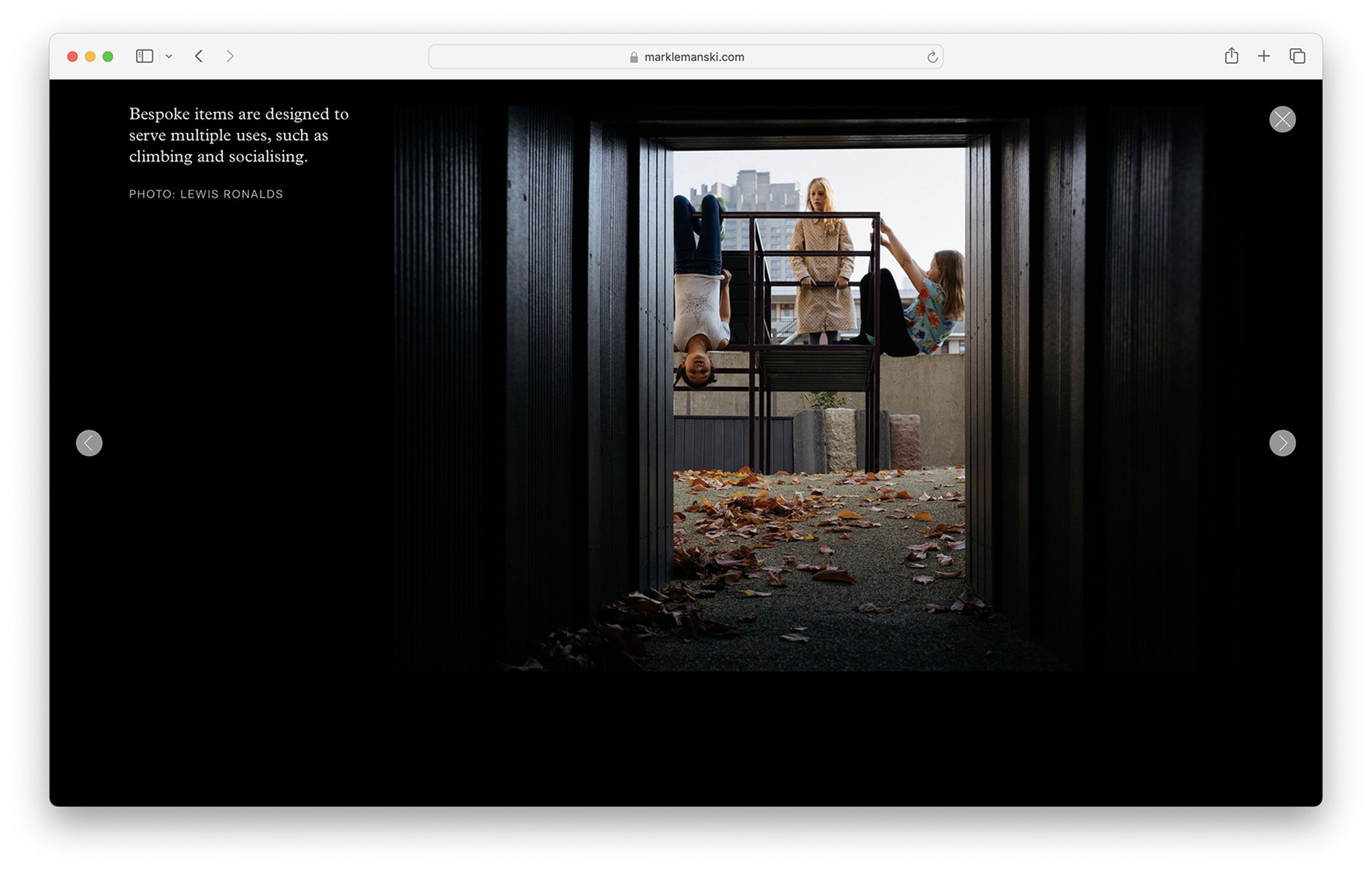Reload the marklemanski.com page
The width and height of the screenshot is (1372, 872).
pyautogui.click(x=932, y=57)
